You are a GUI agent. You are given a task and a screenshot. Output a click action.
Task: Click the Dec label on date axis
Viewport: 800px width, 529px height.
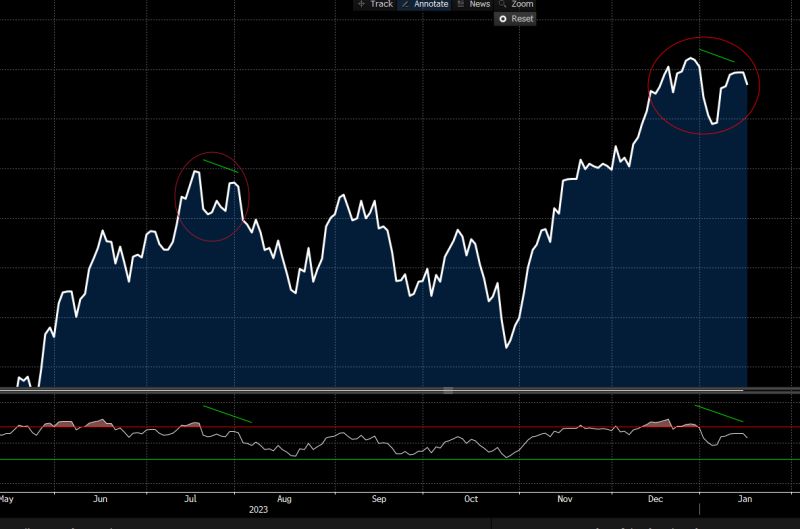655,499
